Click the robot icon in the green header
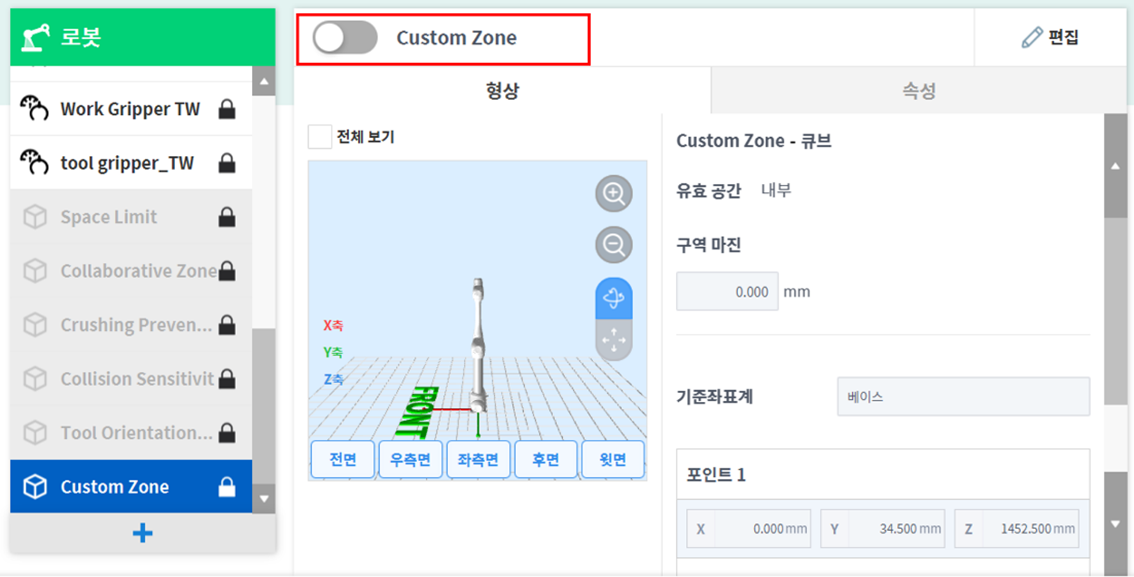Image resolution: width=1134 pixels, height=577 pixels. [35, 34]
